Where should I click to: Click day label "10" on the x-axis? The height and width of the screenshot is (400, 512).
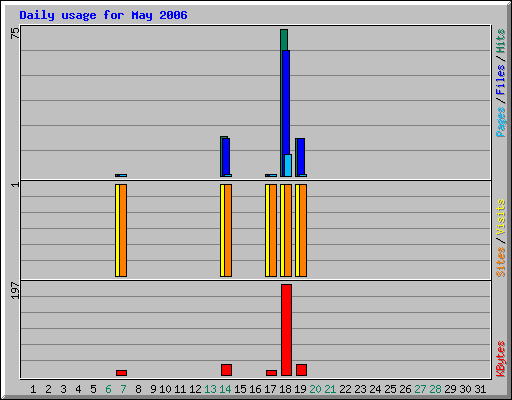pos(165,389)
